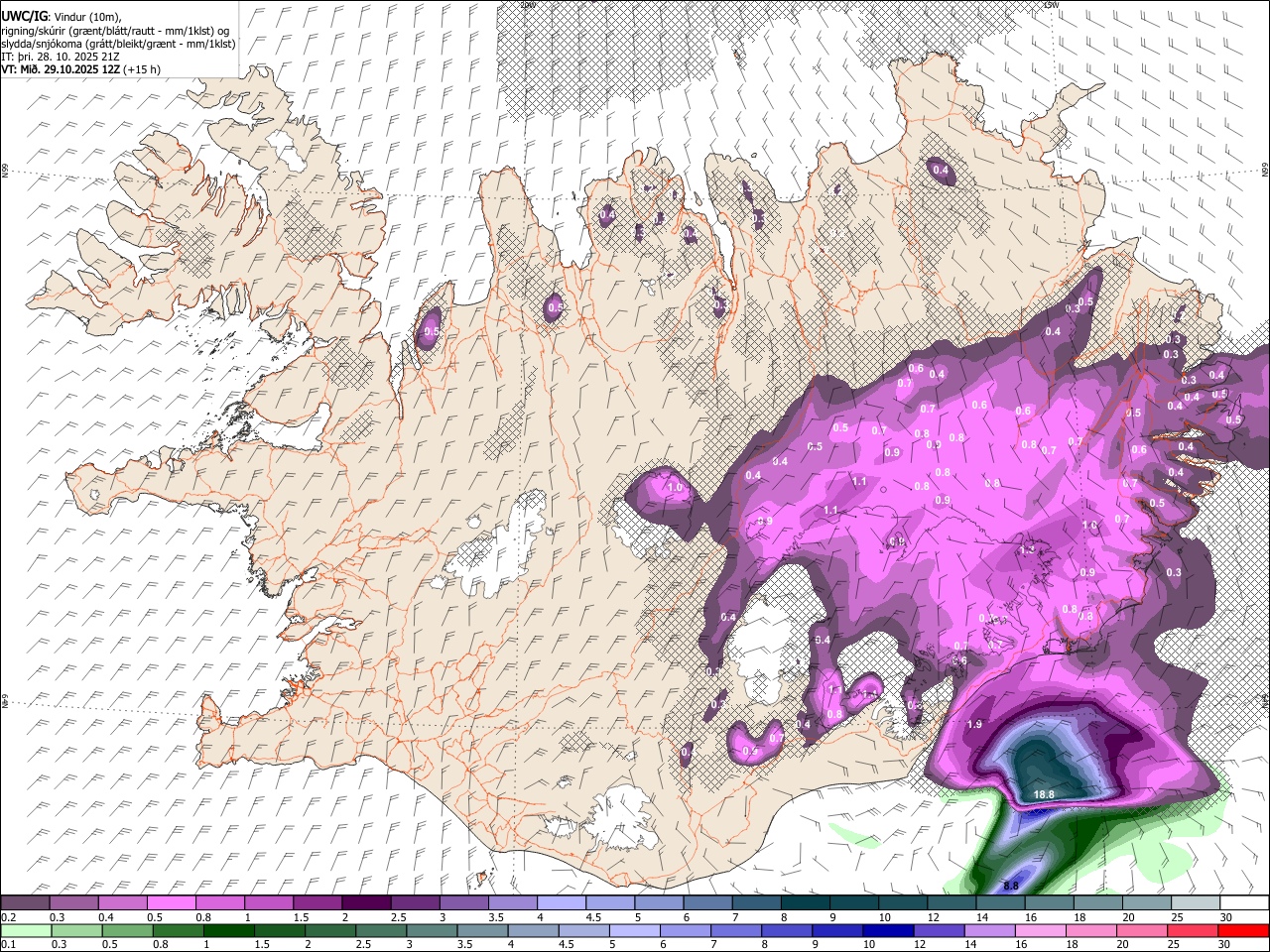Click the "UWC/IG" title text

24,16
